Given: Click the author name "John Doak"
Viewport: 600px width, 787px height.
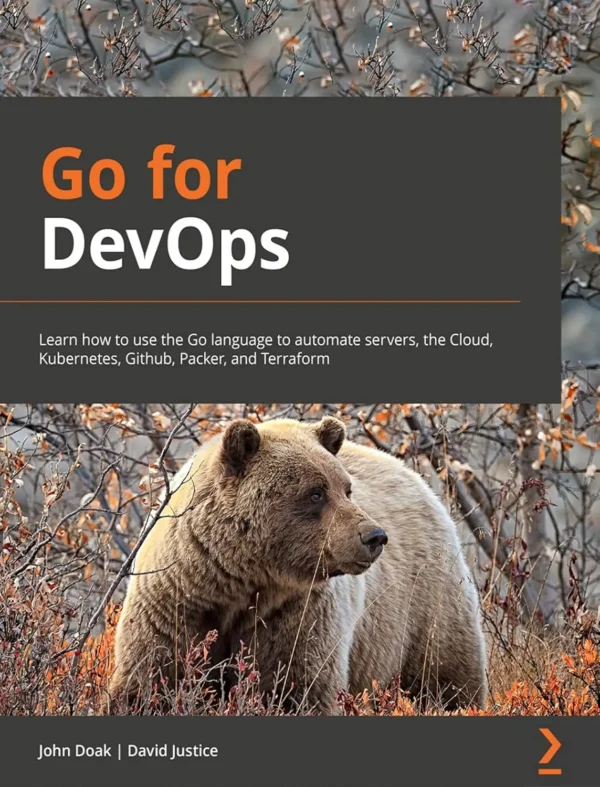Looking at the screenshot, I should pyautogui.click(x=75, y=751).
